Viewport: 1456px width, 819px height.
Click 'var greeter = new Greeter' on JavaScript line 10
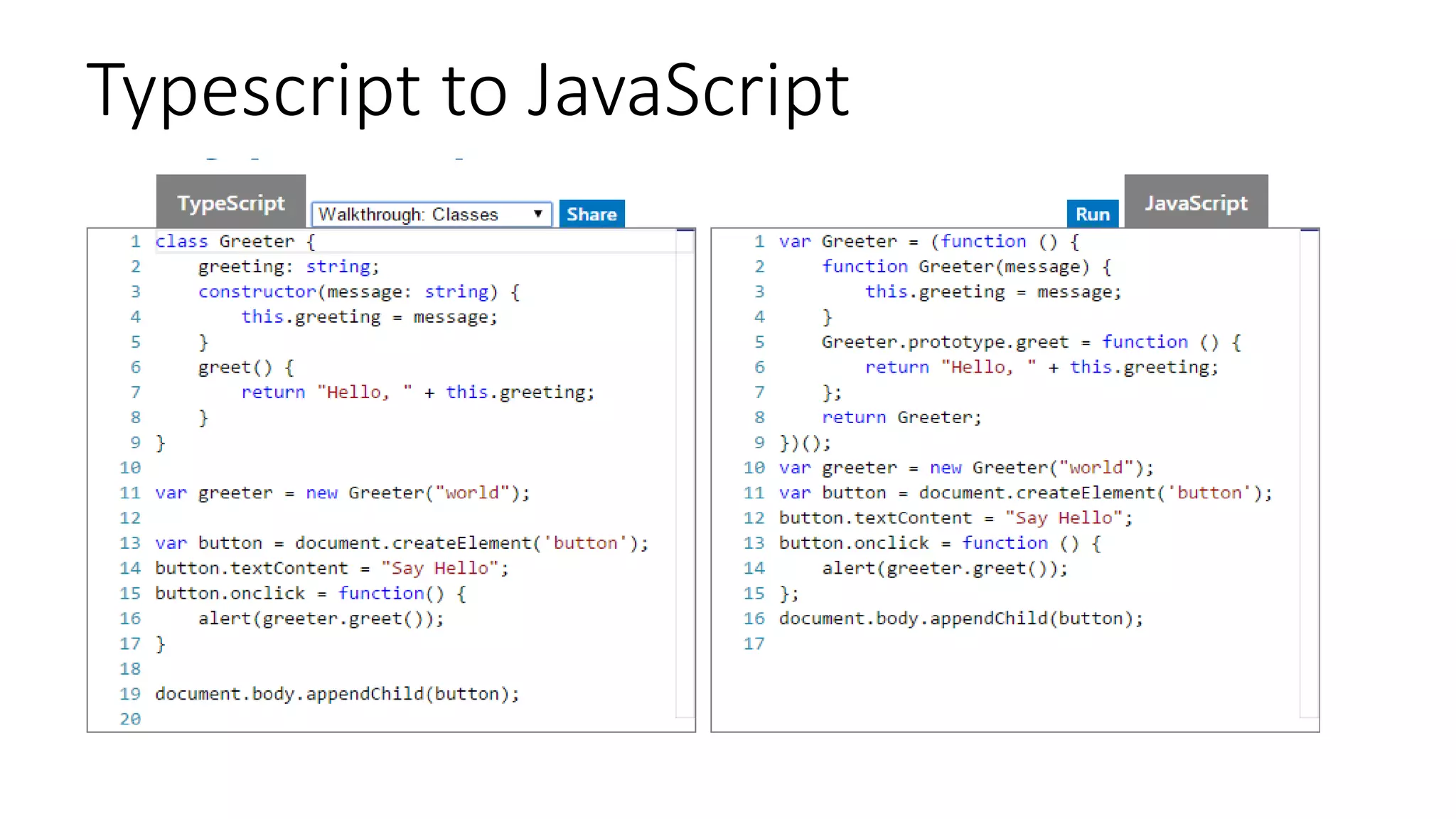pyautogui.click(x=966, y=468)
